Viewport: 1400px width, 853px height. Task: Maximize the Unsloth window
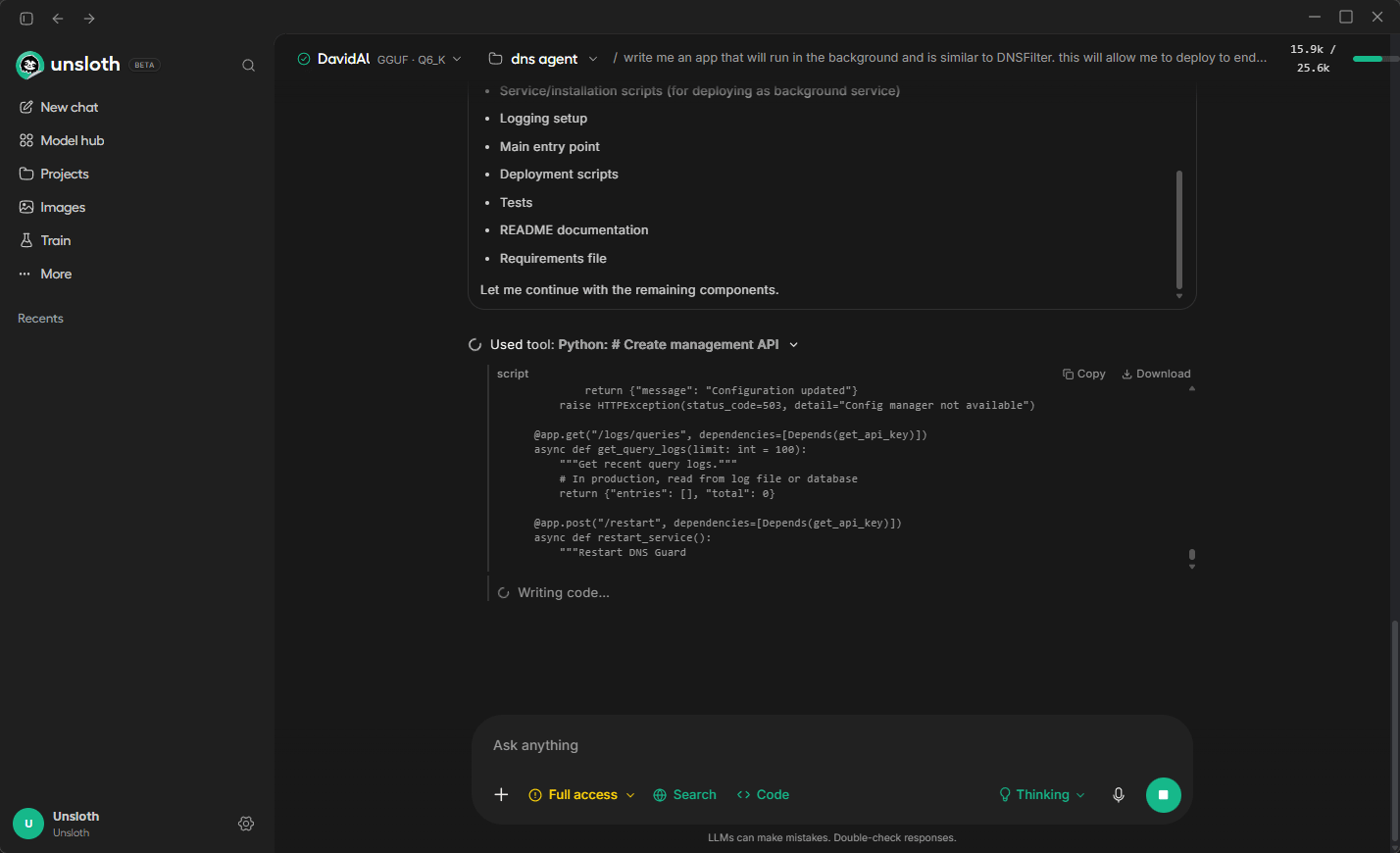(x=1346, y=17)
